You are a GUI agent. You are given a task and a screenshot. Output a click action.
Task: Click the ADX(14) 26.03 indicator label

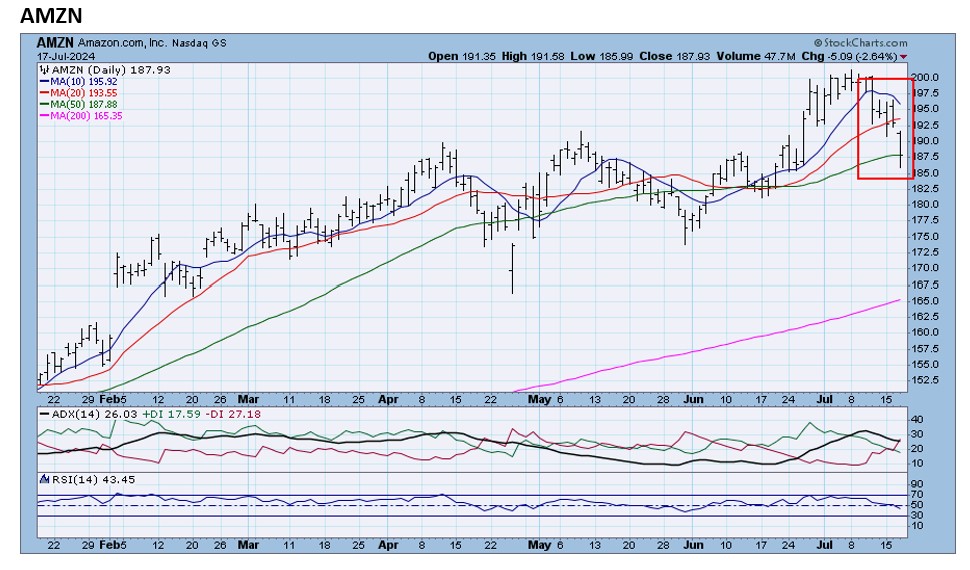pos(89,414)
